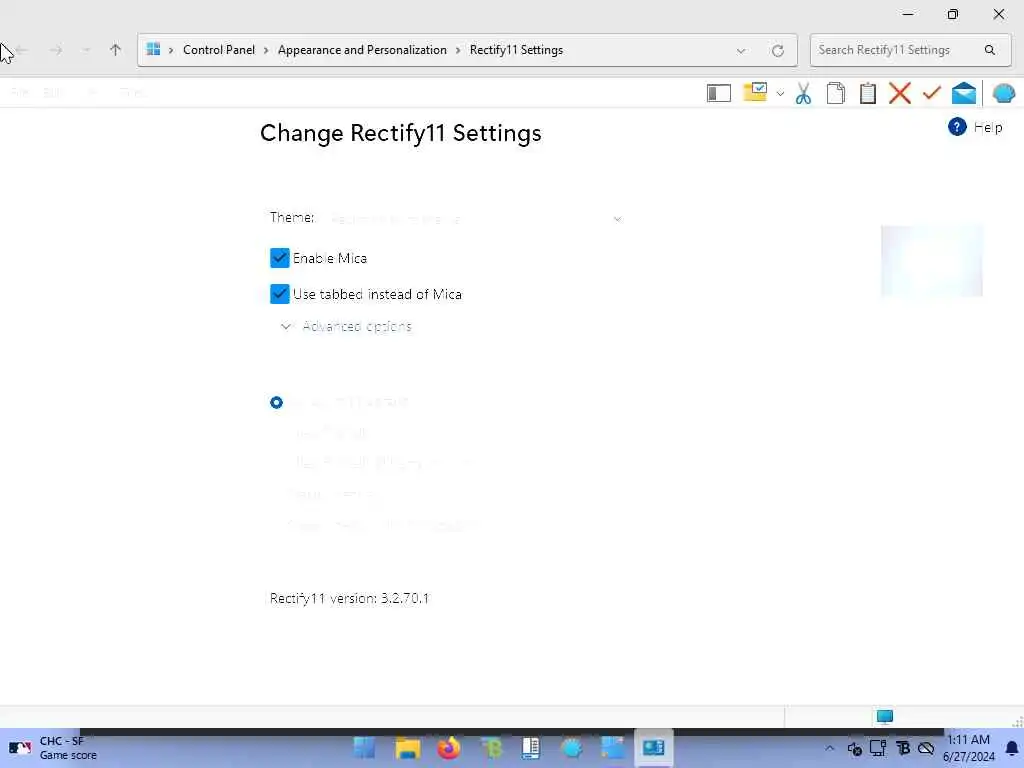Click the Windows icon in address bar
The height and width of the screenshot is (768, 1024).
(153, 49)
